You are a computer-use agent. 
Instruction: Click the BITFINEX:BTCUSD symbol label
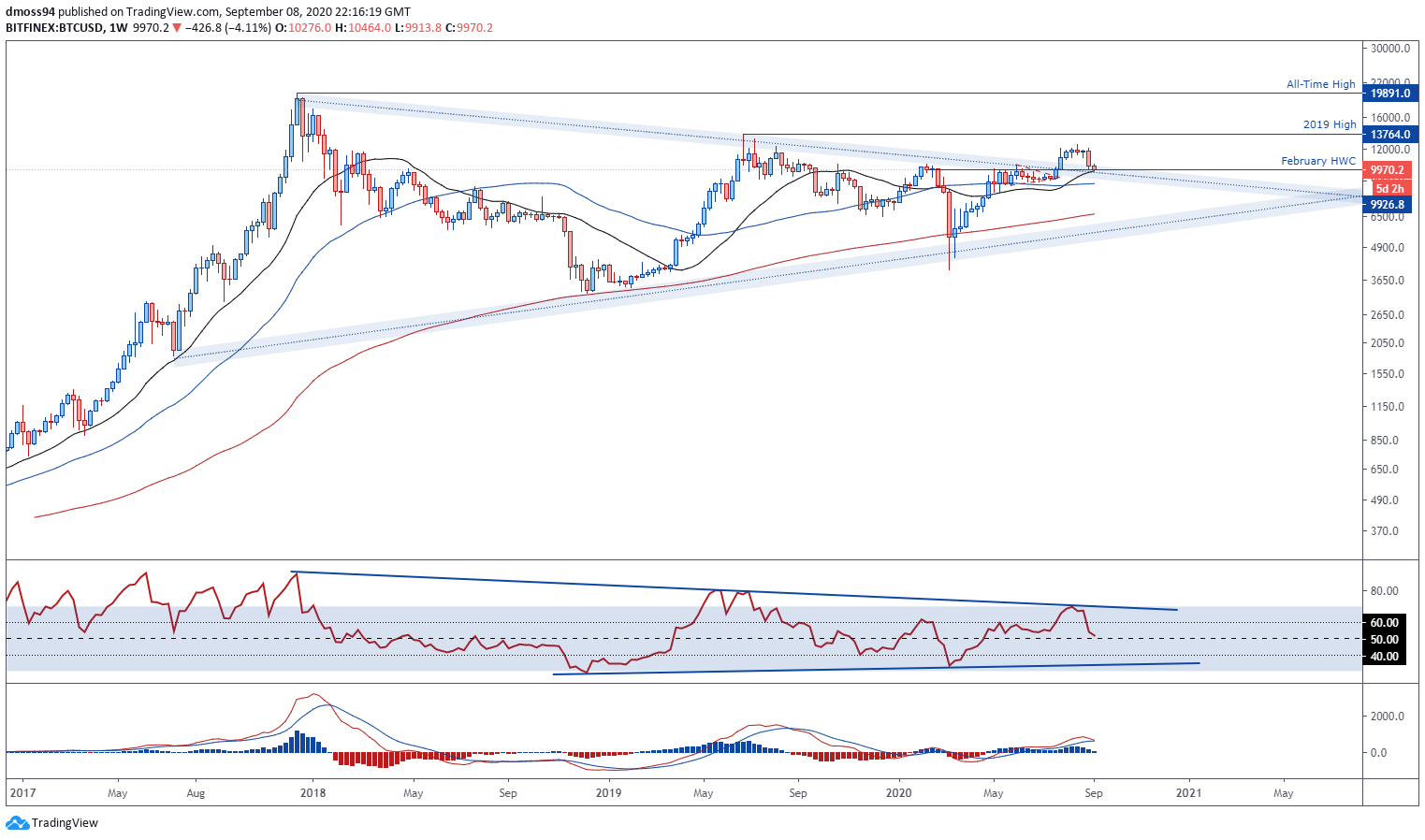pyautogui.click(x=53, y=28)
